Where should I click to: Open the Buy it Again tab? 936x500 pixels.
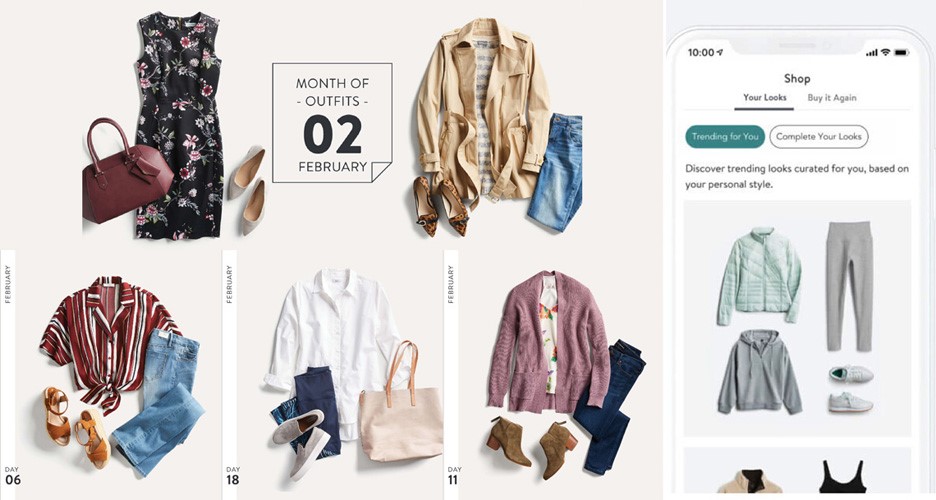point(832,98)
